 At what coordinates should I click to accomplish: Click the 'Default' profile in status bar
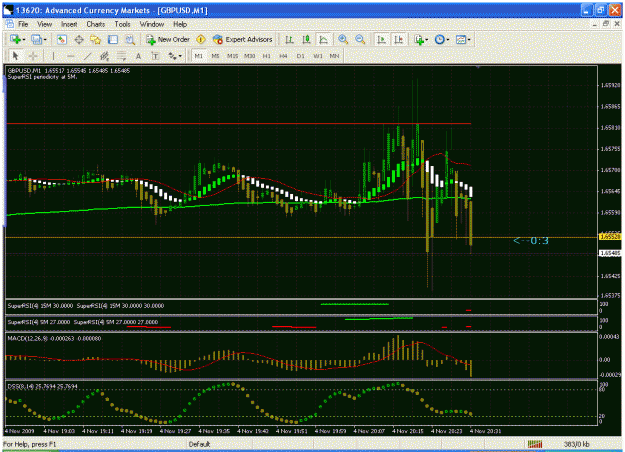point(199,444)
